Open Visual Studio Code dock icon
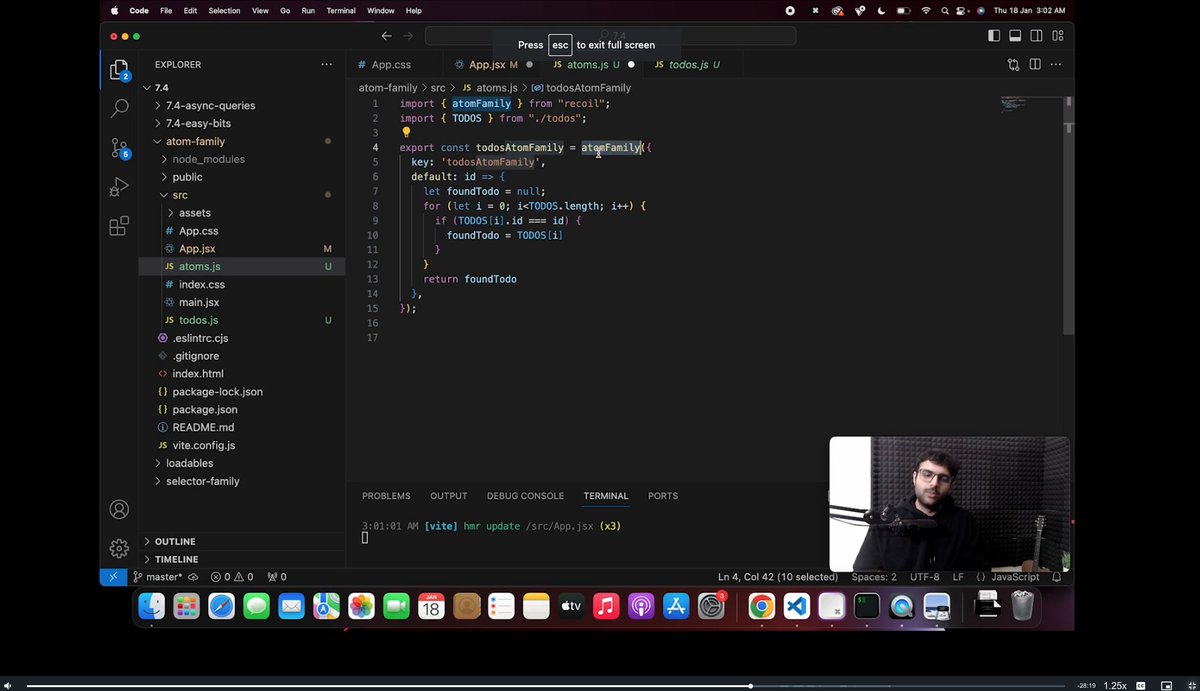Image resolution: width=1200 pixels, height=691 pixels. [x=796, y=606]
